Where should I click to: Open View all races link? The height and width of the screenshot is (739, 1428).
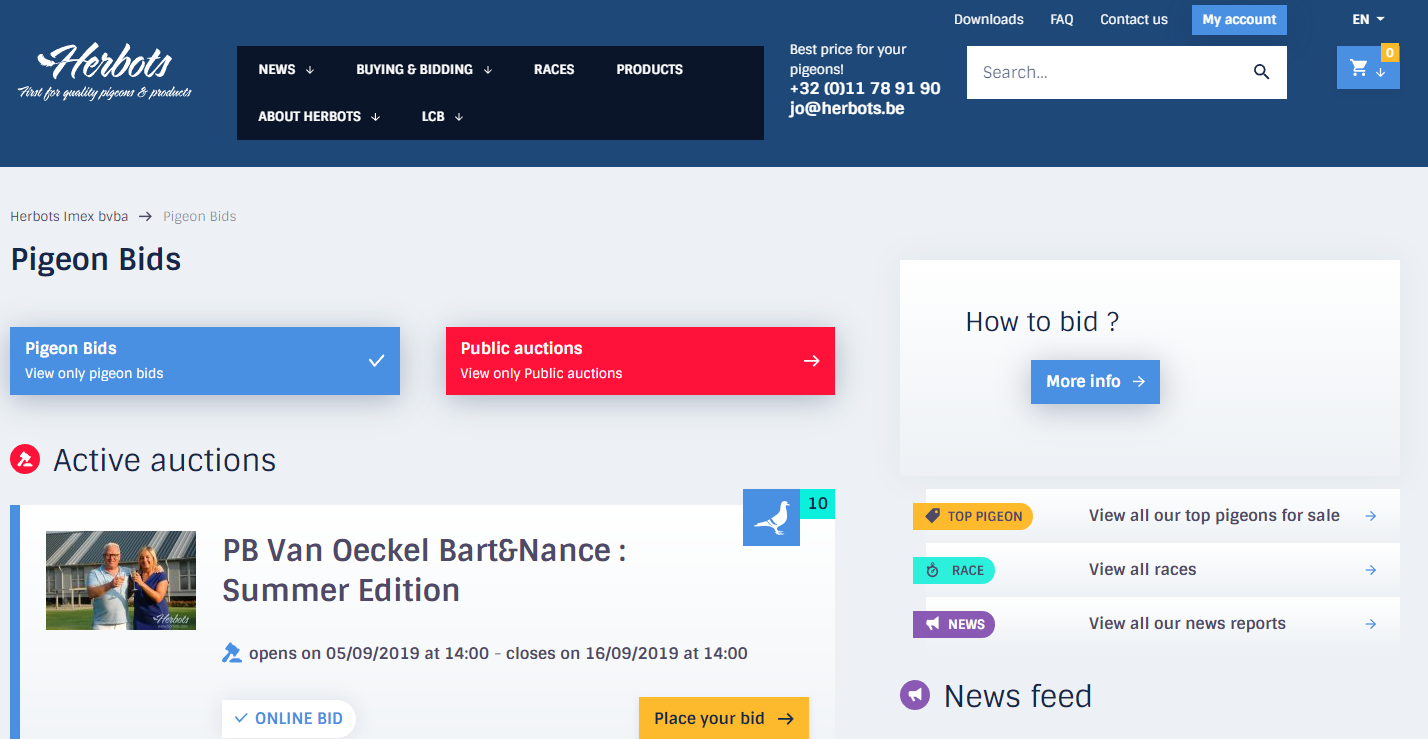1142,570
